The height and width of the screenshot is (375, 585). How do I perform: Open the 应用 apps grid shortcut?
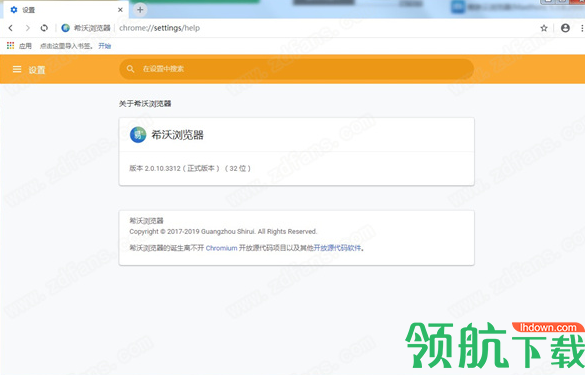(19, 46)
